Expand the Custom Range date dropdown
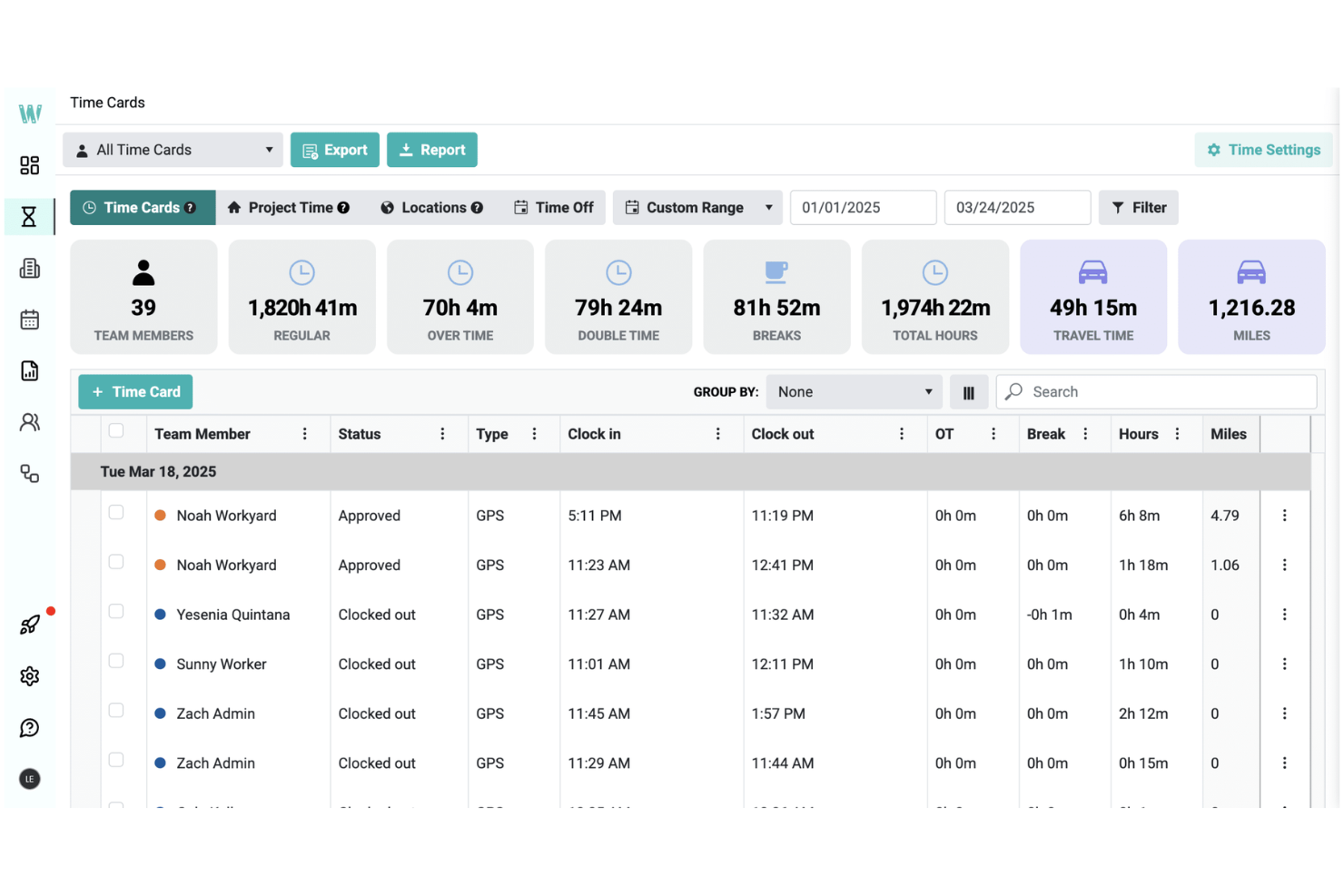Screen dimensions: 1344x896 [x=698, y=208]
